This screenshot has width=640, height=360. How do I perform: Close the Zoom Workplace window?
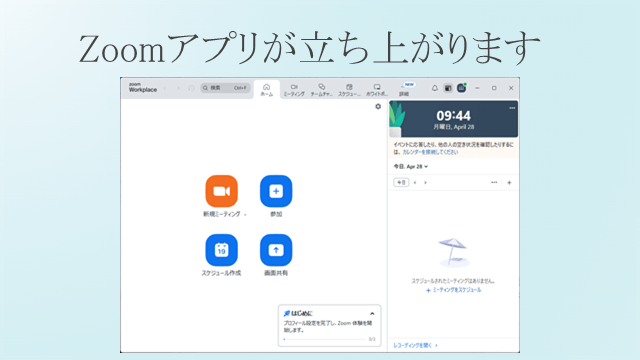click(511, 88)
